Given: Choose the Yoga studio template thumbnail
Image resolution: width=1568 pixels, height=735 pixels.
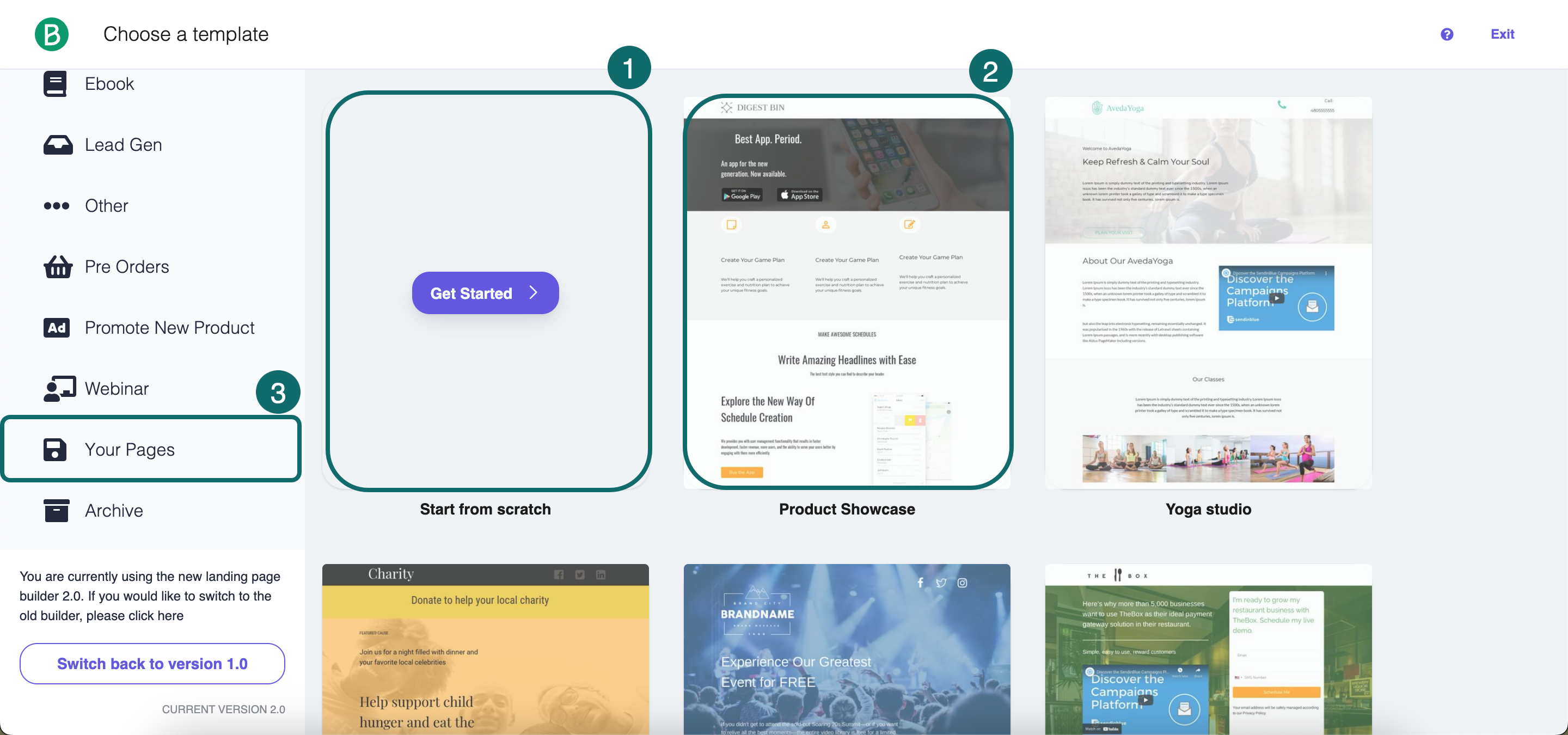Looking at the screenshot, I should [x=1208, y=292].
